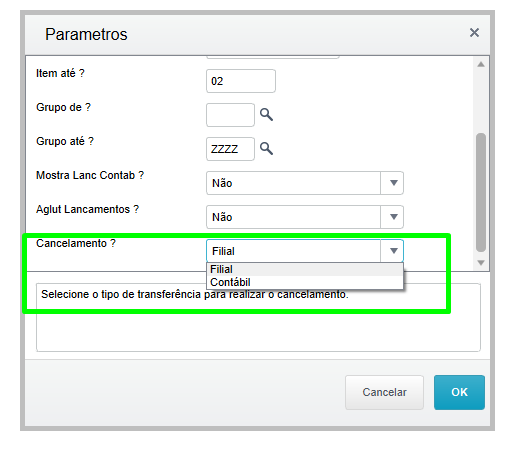Expand the Mostra Lanc Contab dropdown arrow
This screenshot has height=465, width=530.
coord(392,183)
